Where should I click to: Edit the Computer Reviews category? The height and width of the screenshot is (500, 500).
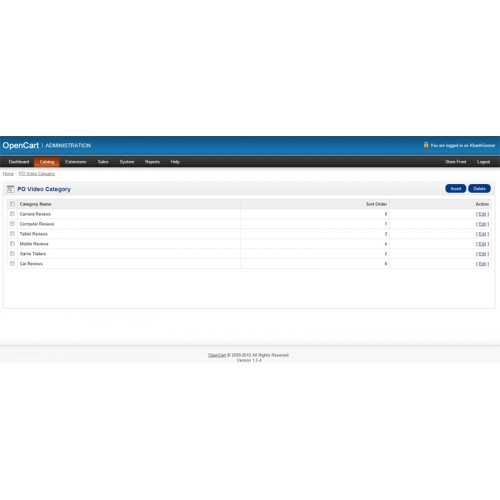pyautogui.click(x=482, y=224)
